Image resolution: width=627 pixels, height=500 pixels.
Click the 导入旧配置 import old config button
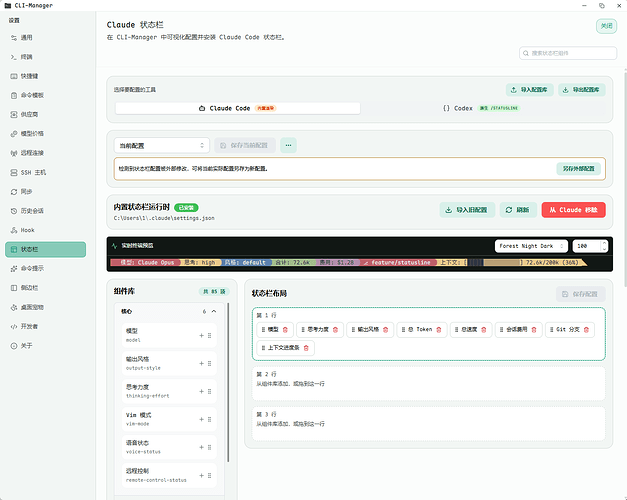[467, 210]
